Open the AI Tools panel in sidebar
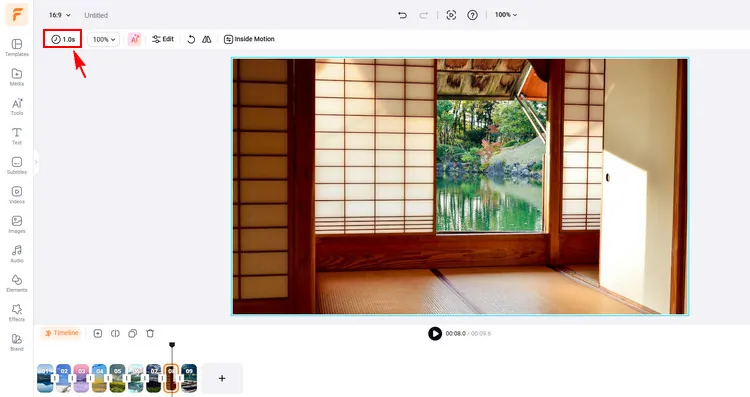This screenshot has width=750, height=397. pos(17,107)
